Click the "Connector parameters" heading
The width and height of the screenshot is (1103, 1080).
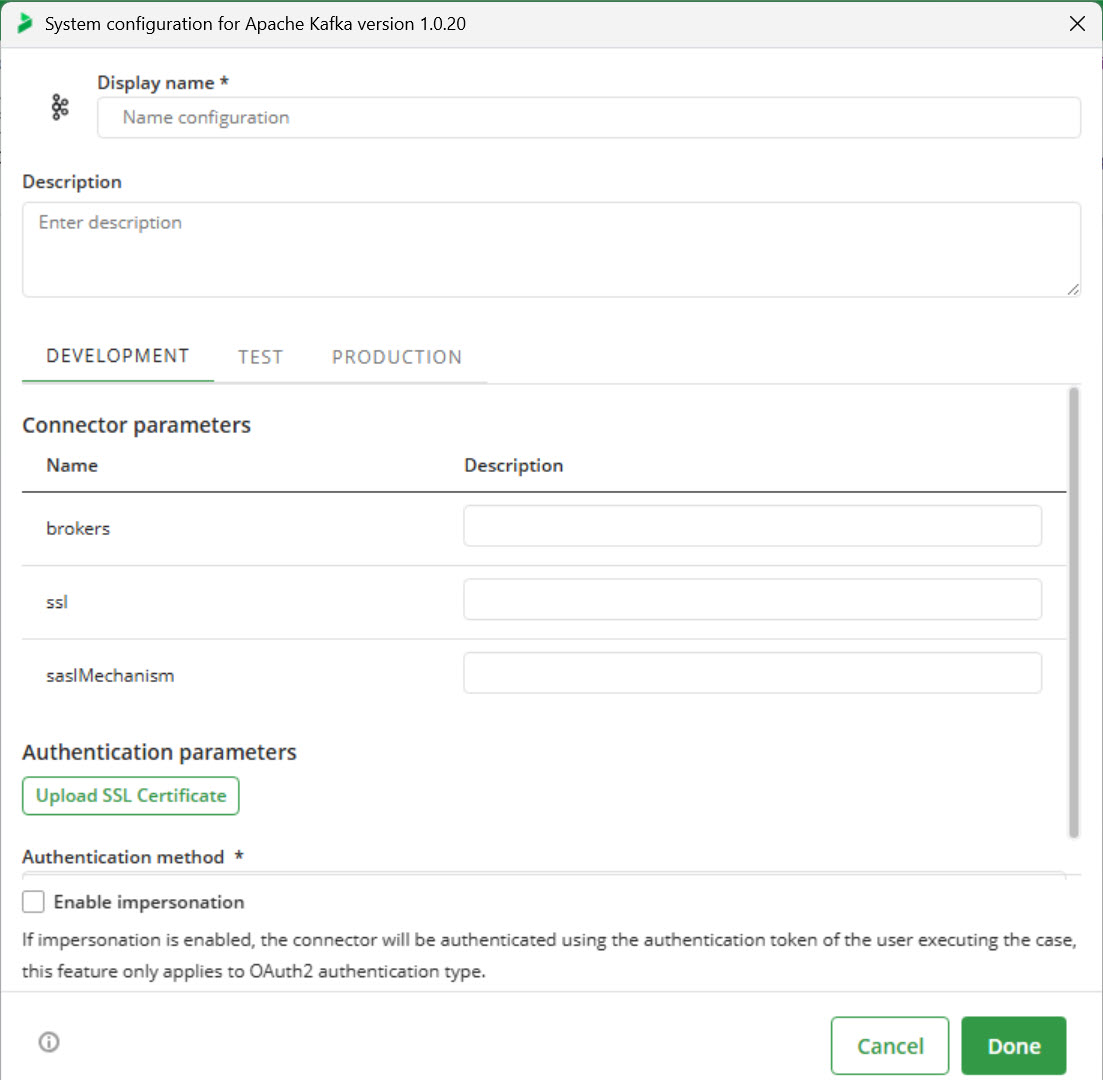pos(136,425)
